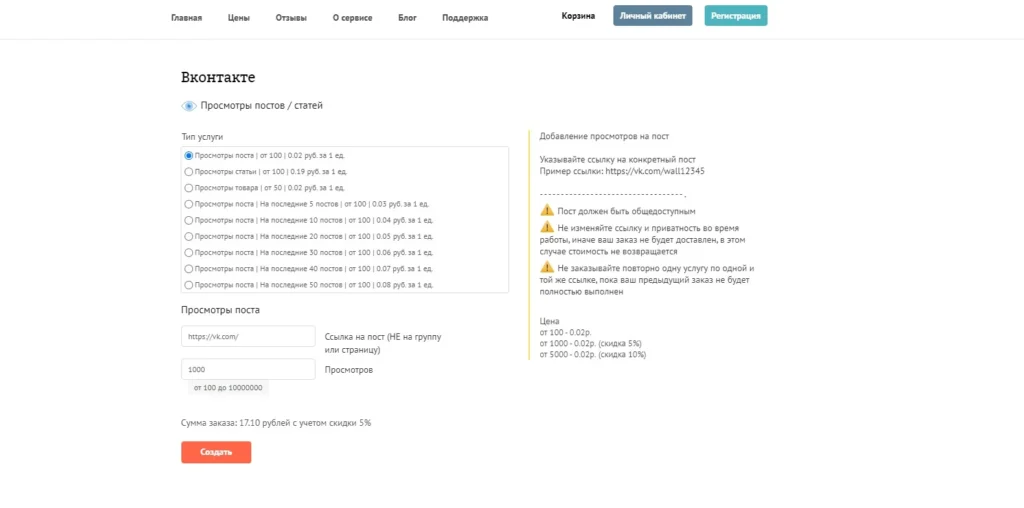Pick На последние 40 постов option
Screen dimensions: 1024x508
pyautogui.click(x=189, y=268)
